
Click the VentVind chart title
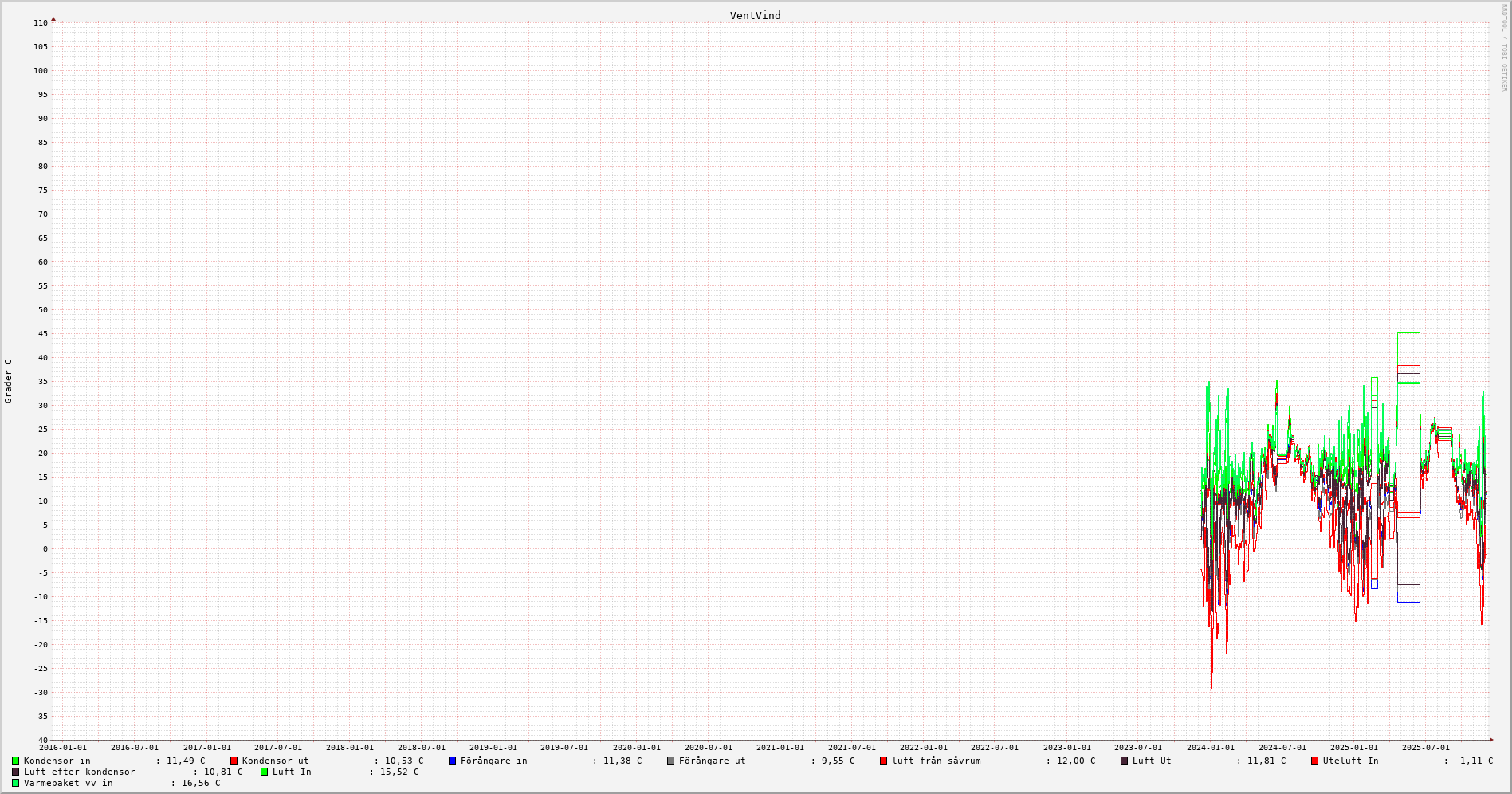[x=755, y=16]
